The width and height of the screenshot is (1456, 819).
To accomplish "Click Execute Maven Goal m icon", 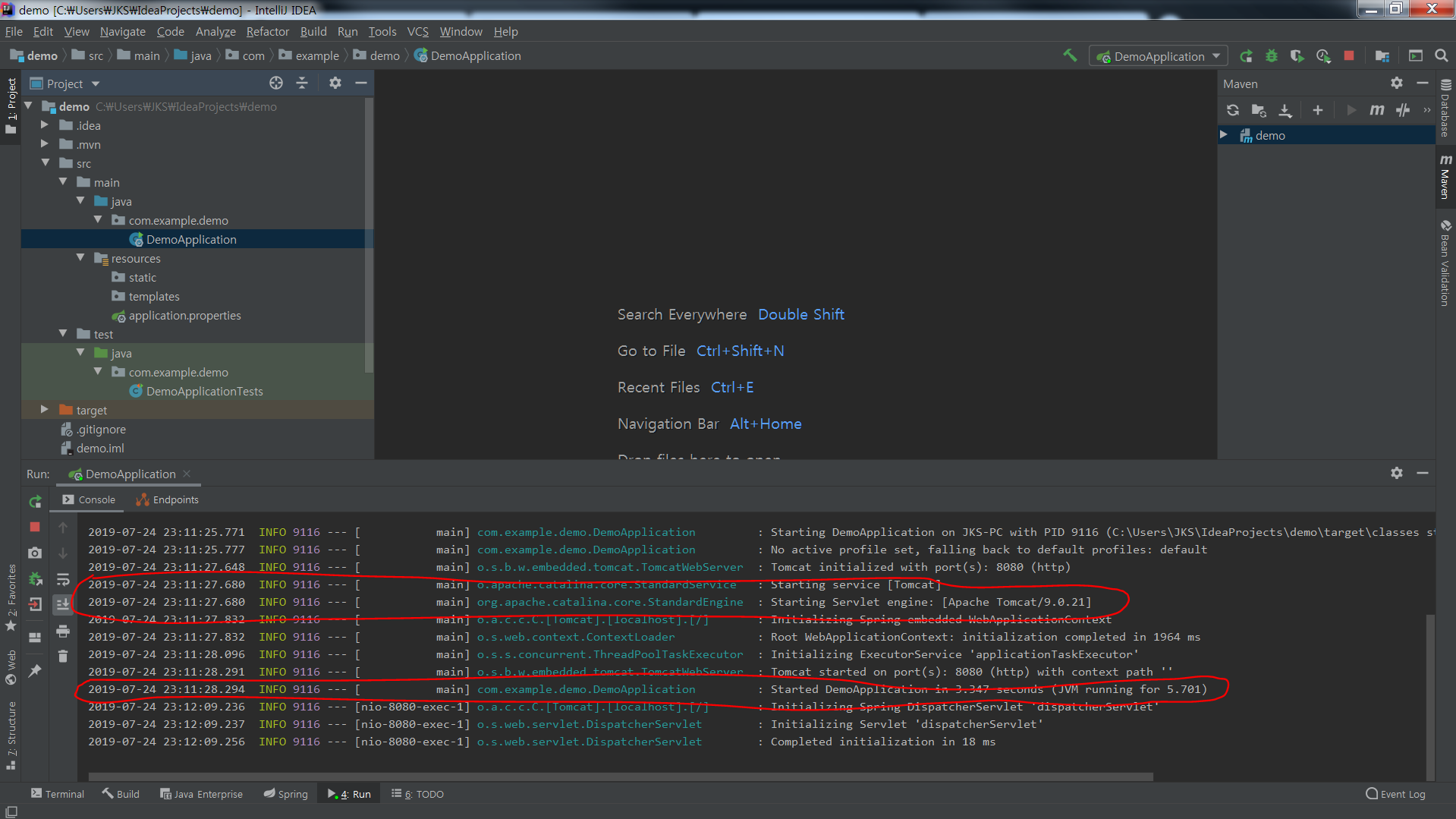I will click(1377, 110).
